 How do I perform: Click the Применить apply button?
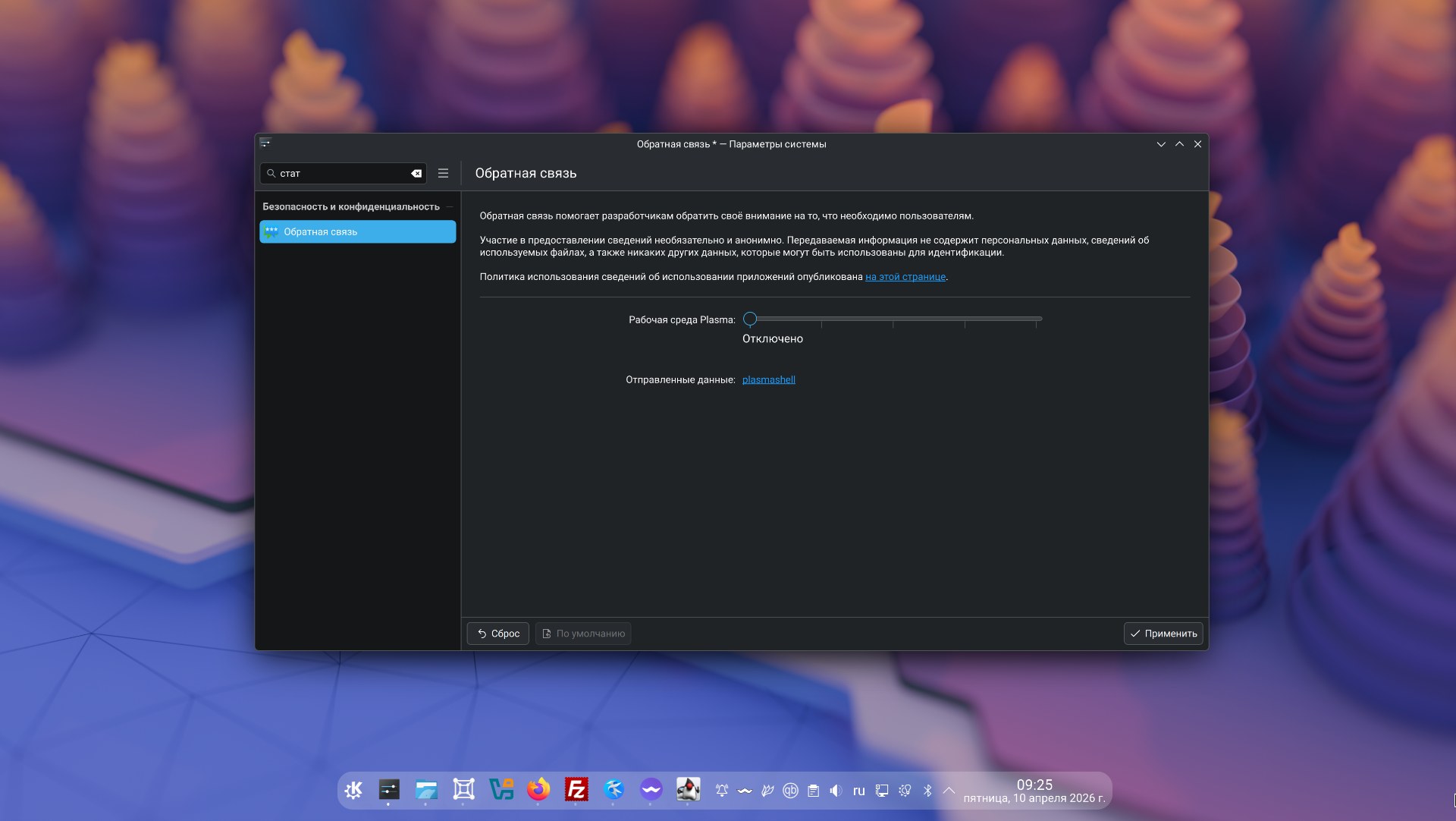point(1163,634)
